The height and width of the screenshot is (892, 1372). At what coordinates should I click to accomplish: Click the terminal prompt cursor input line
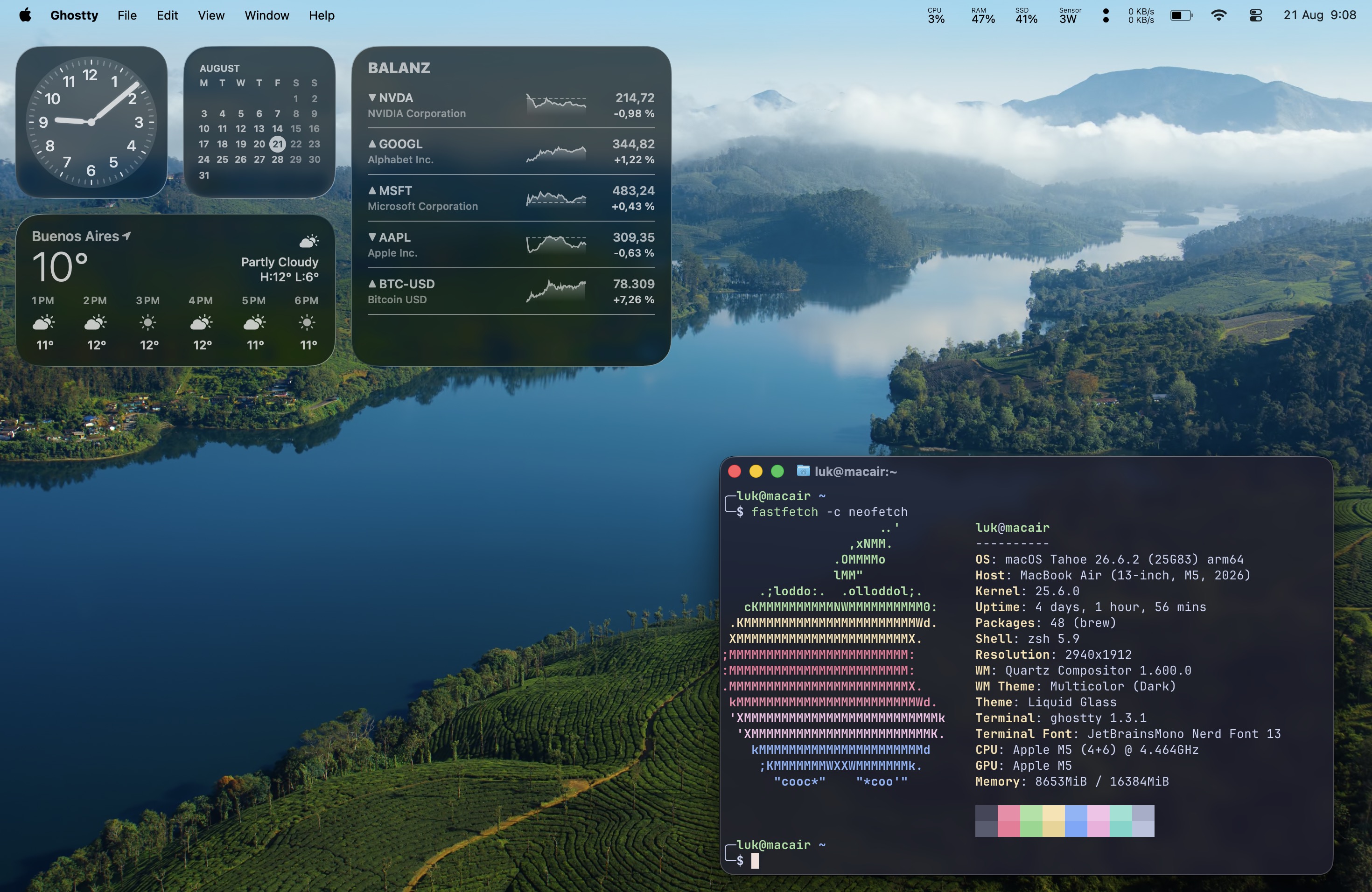[755, 860]
